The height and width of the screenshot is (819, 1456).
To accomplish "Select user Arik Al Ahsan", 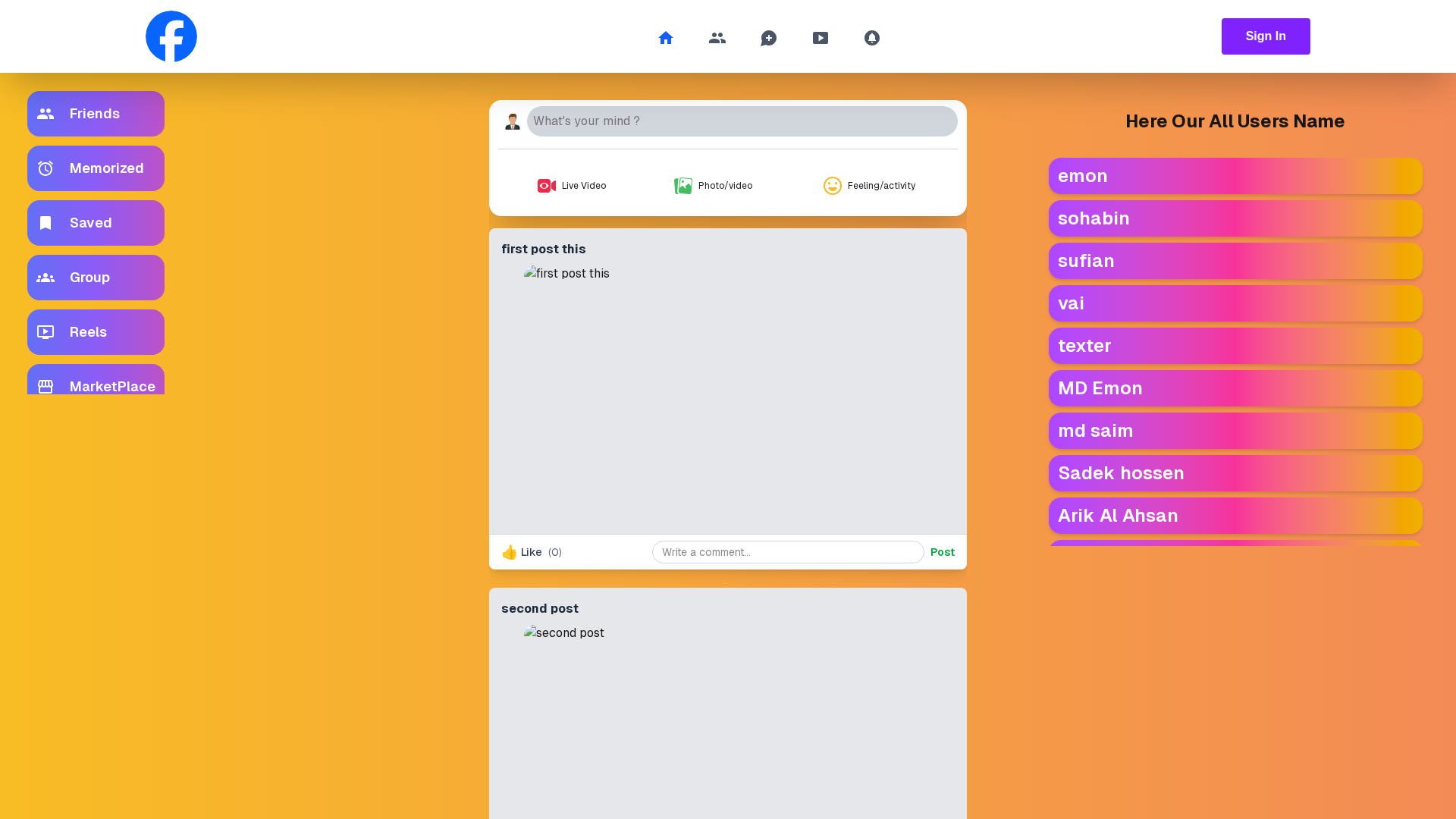I will [x=1235, y=516].
